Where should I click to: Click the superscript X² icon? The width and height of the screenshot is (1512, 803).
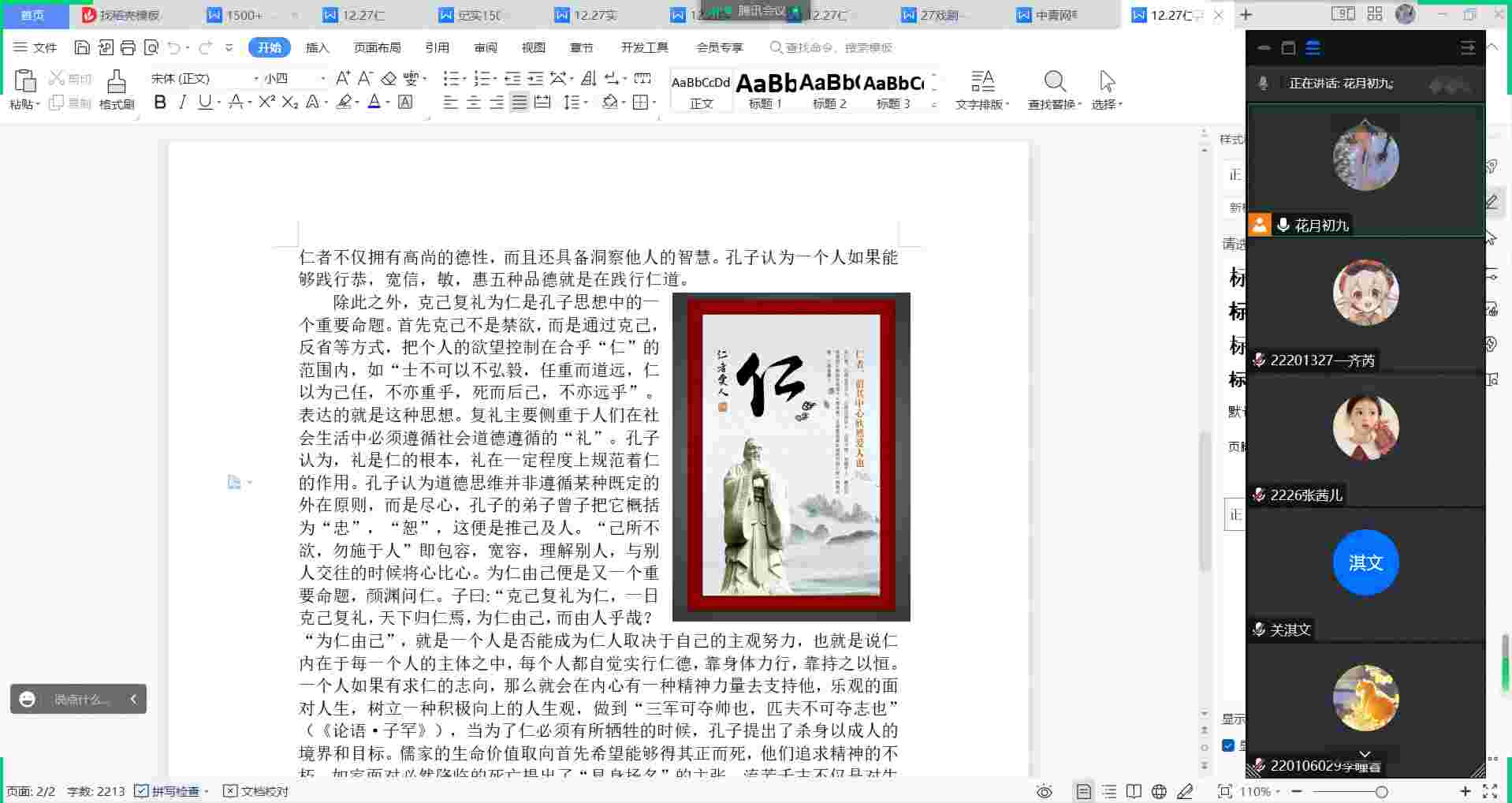(266, 103)
